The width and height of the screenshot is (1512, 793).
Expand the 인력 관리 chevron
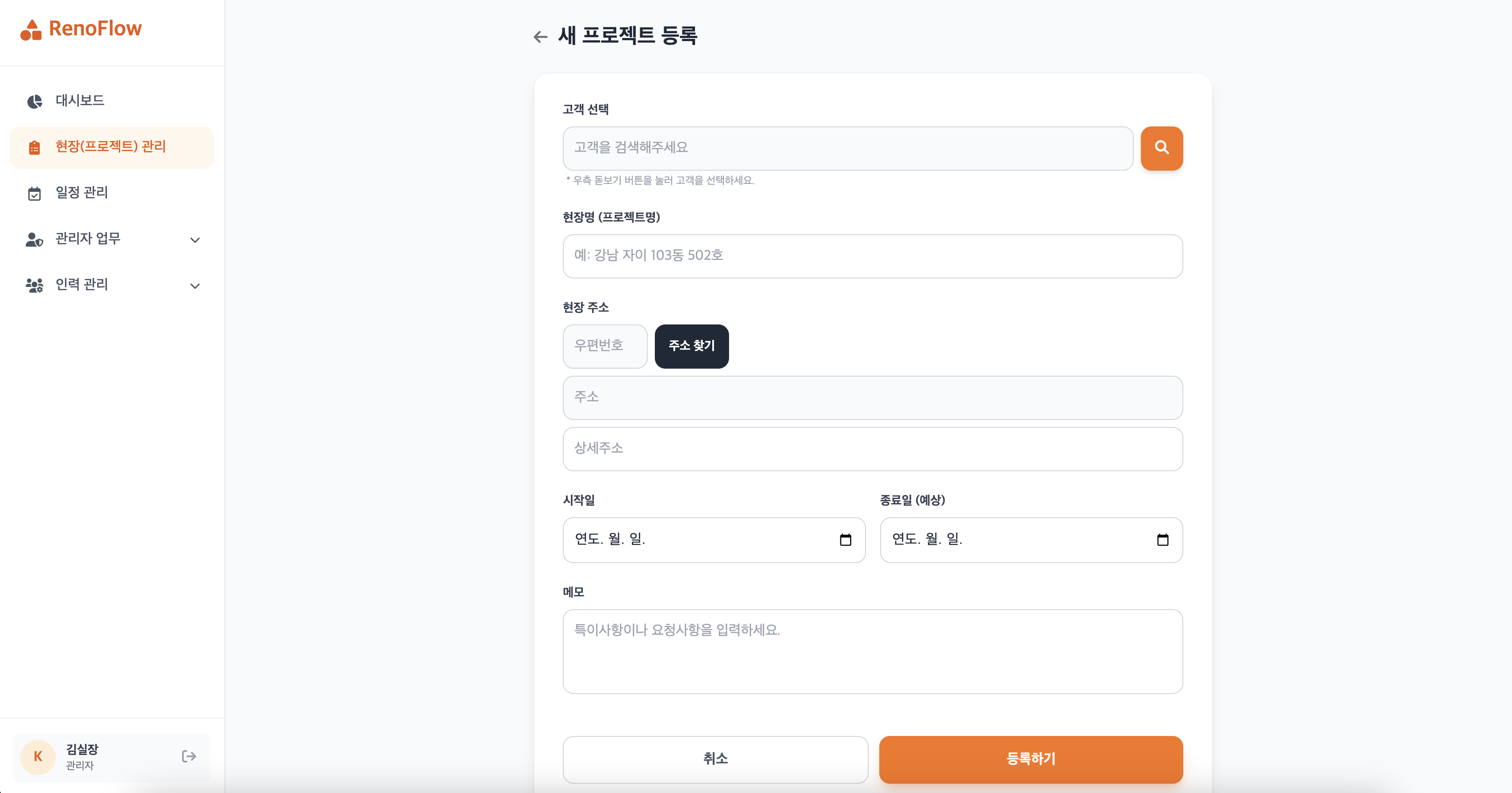click(x=195, y=286)
